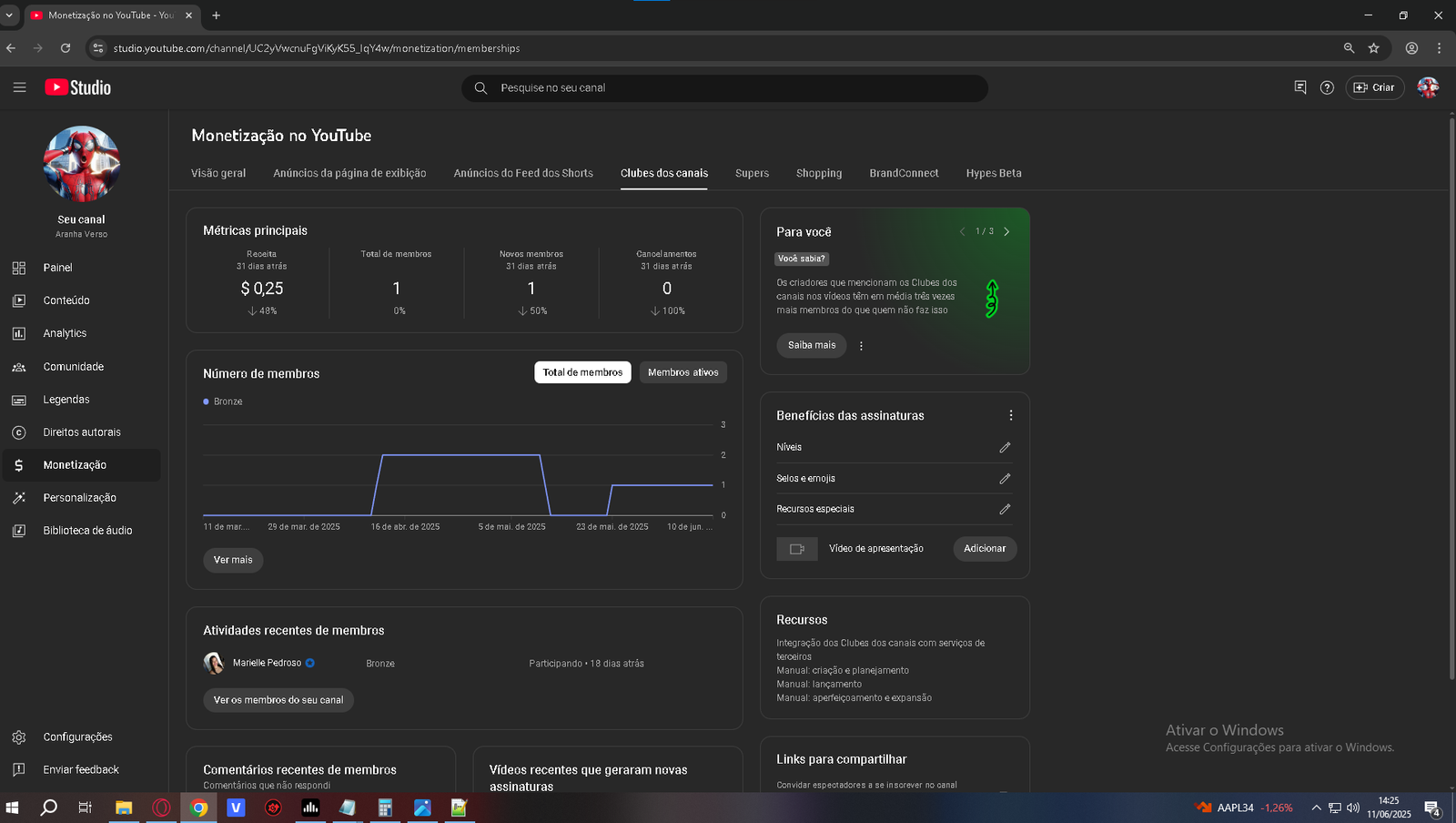Click the YouTube Studio logo

[x=78, y=87]
